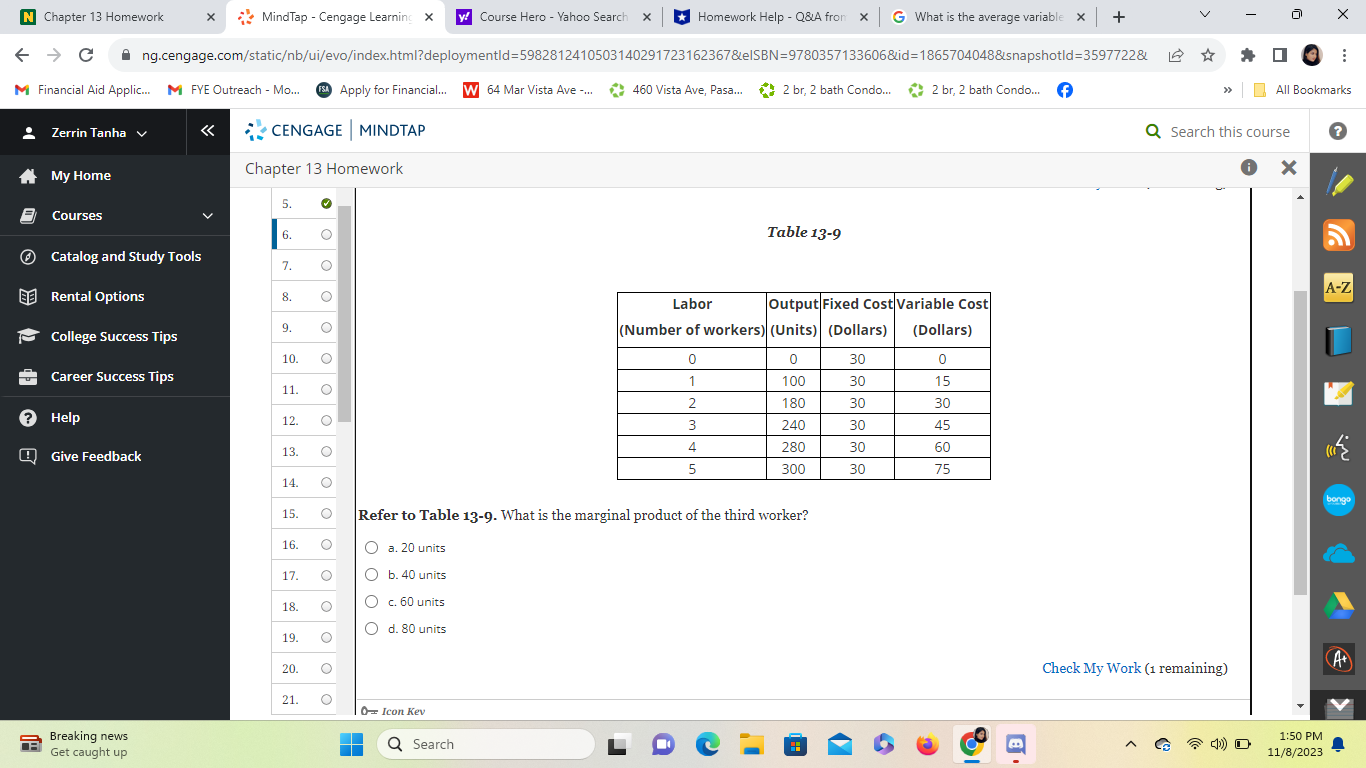The width and height of the screenshot is (1366, 768).
Task: Open the highlighter annotation tool in MindTap sidebar
Action: (x=1338, y=182)
